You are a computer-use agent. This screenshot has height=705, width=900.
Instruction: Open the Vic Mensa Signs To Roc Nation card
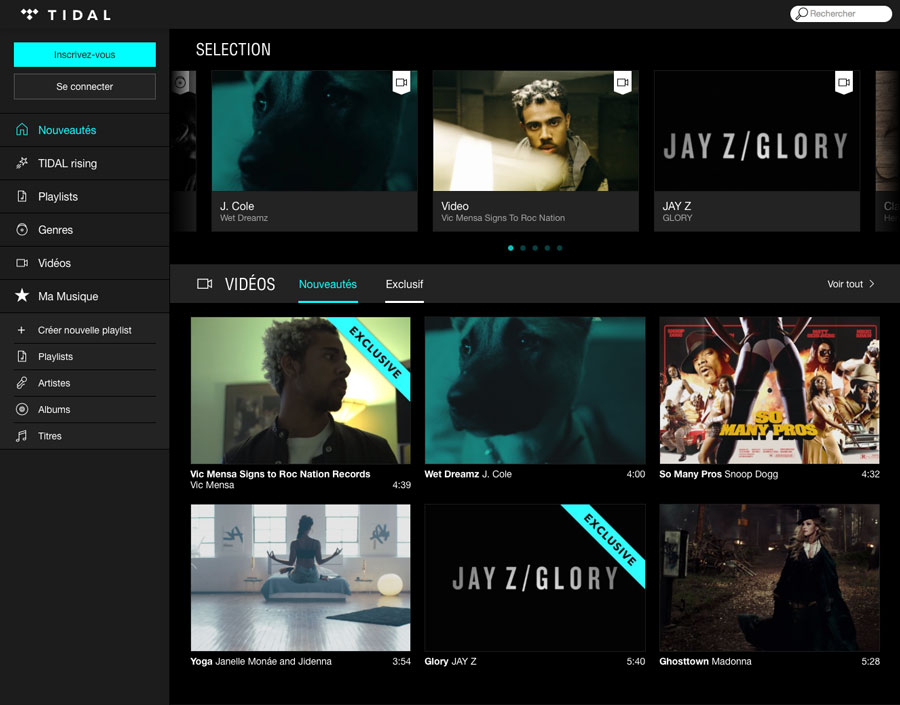[x=536, y=151]
